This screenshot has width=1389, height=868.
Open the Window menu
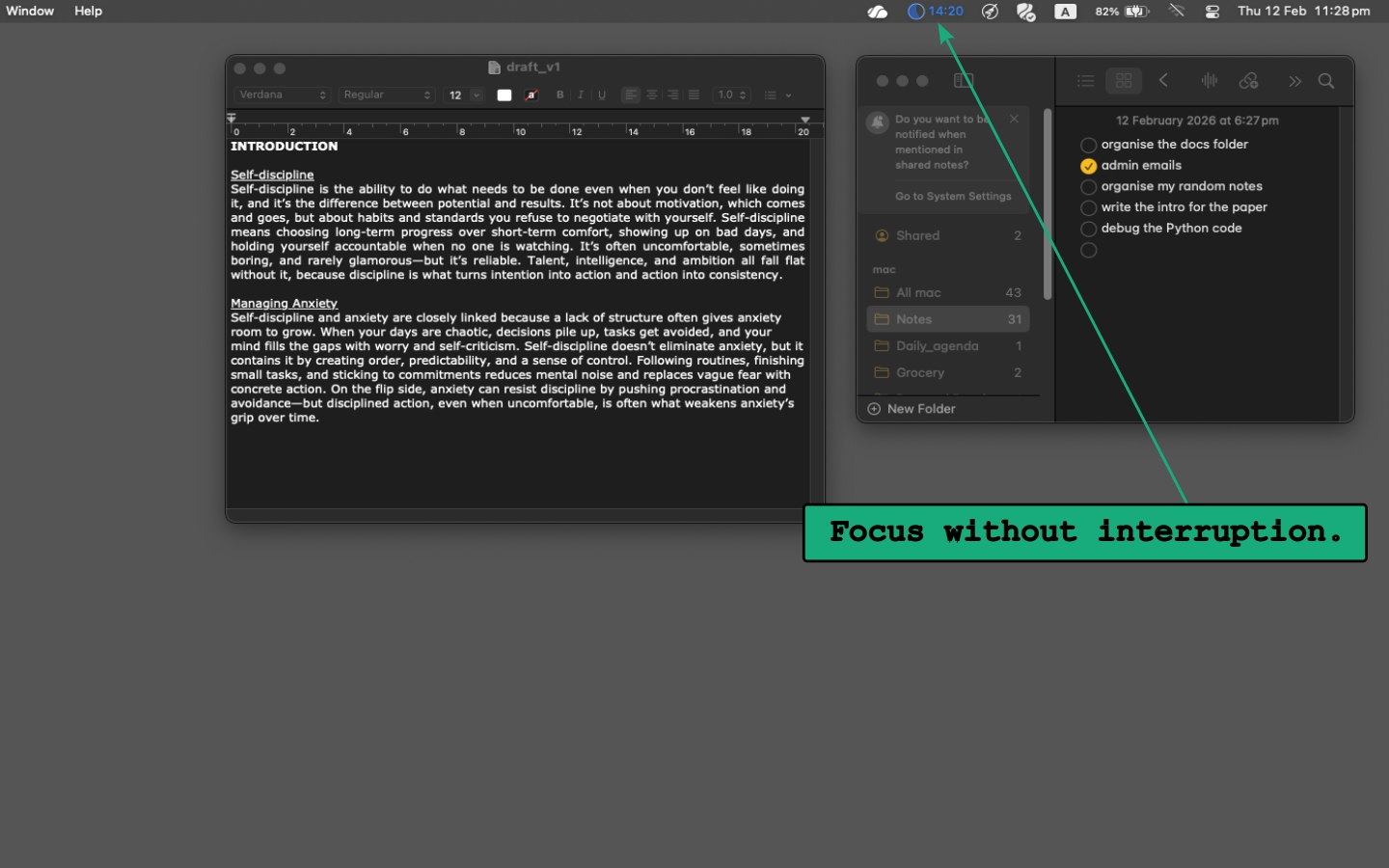30,11
